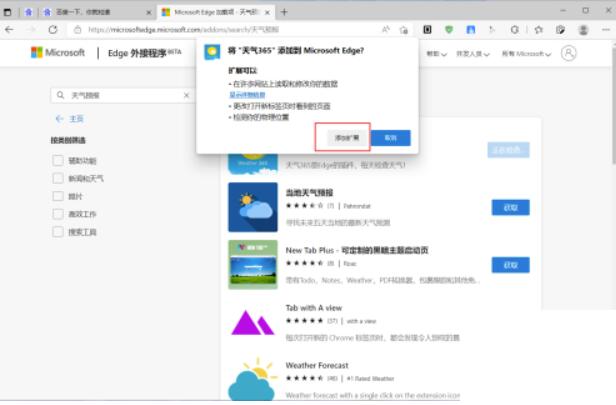This screenshot has width=616, height=405.
Task: Click the 当地天气预报 extension thumbnail
Action: coord(253,207)
